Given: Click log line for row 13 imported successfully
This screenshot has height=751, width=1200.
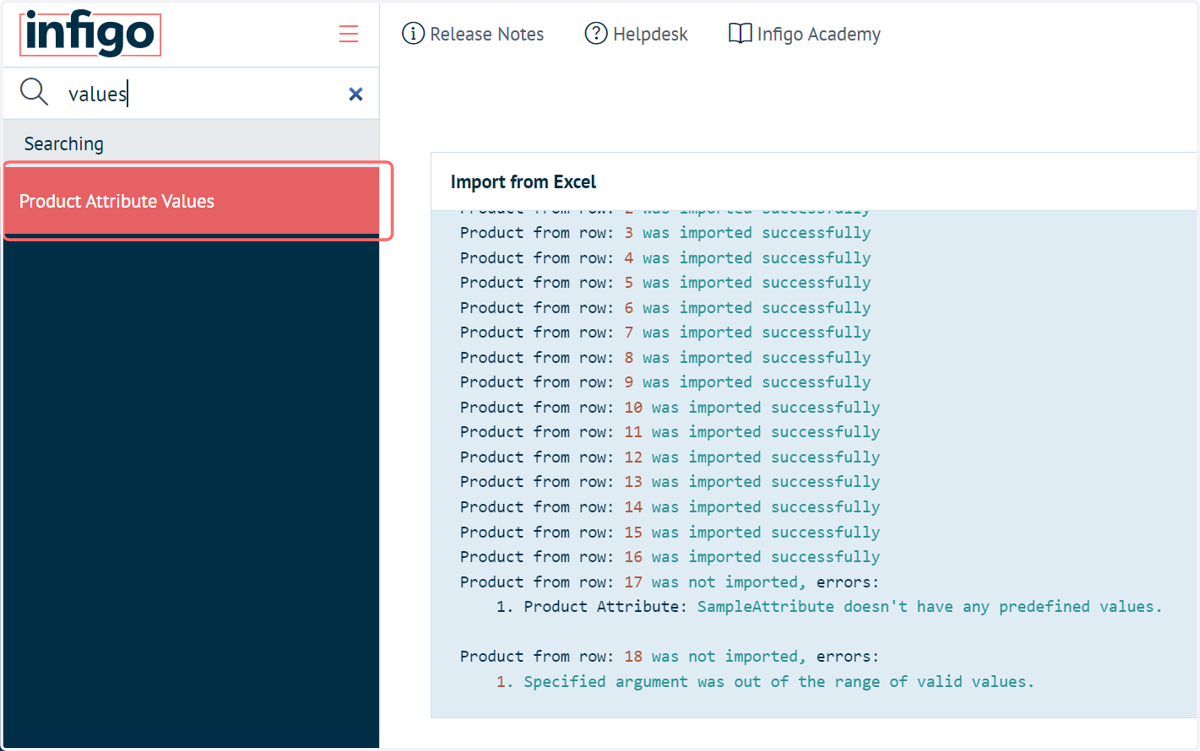Looking at the screenshot, I should click(670, 482).
